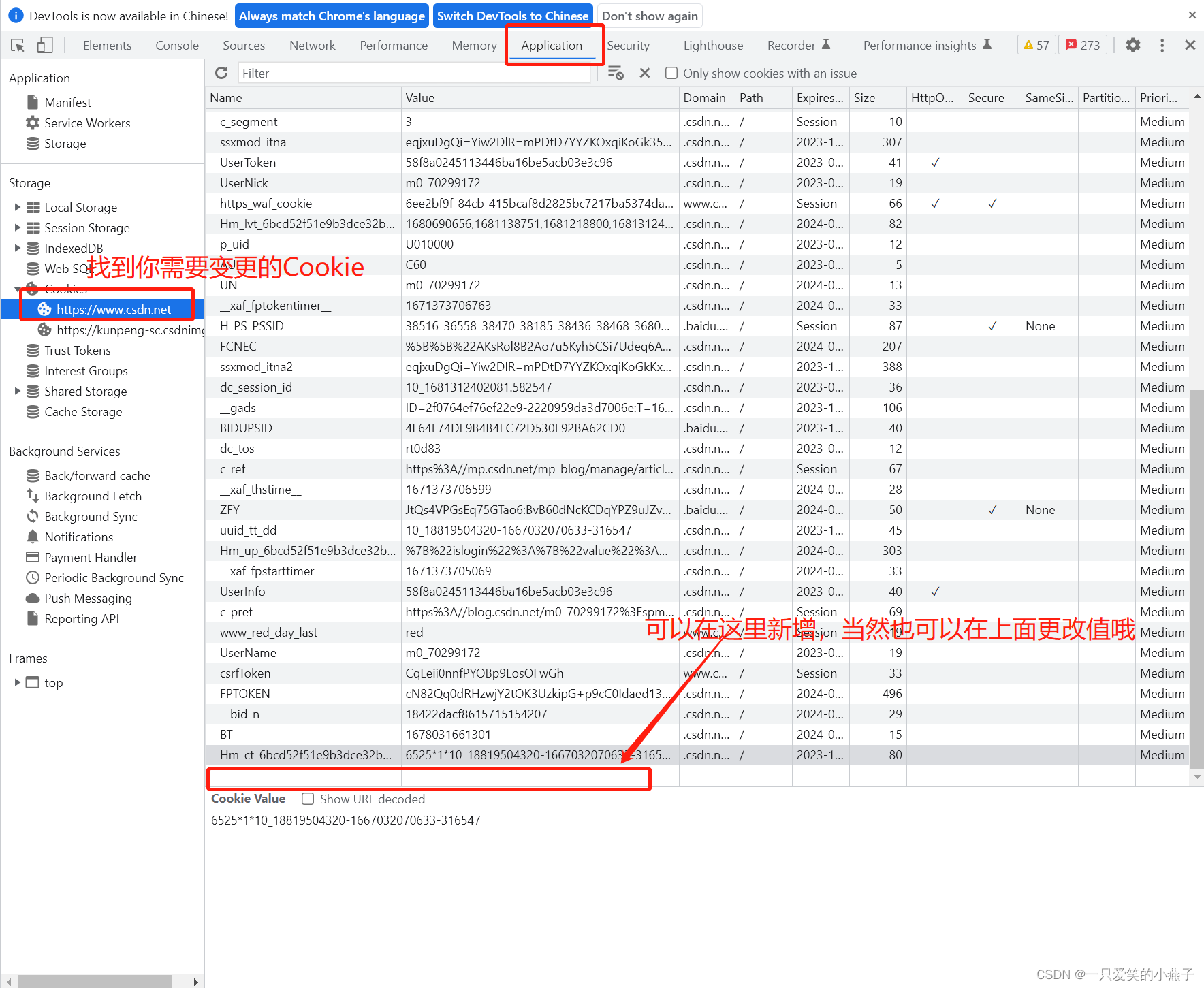Switch to the Console tab
The height and width of the screenshot is (988, 1204).
coord(177,46)
